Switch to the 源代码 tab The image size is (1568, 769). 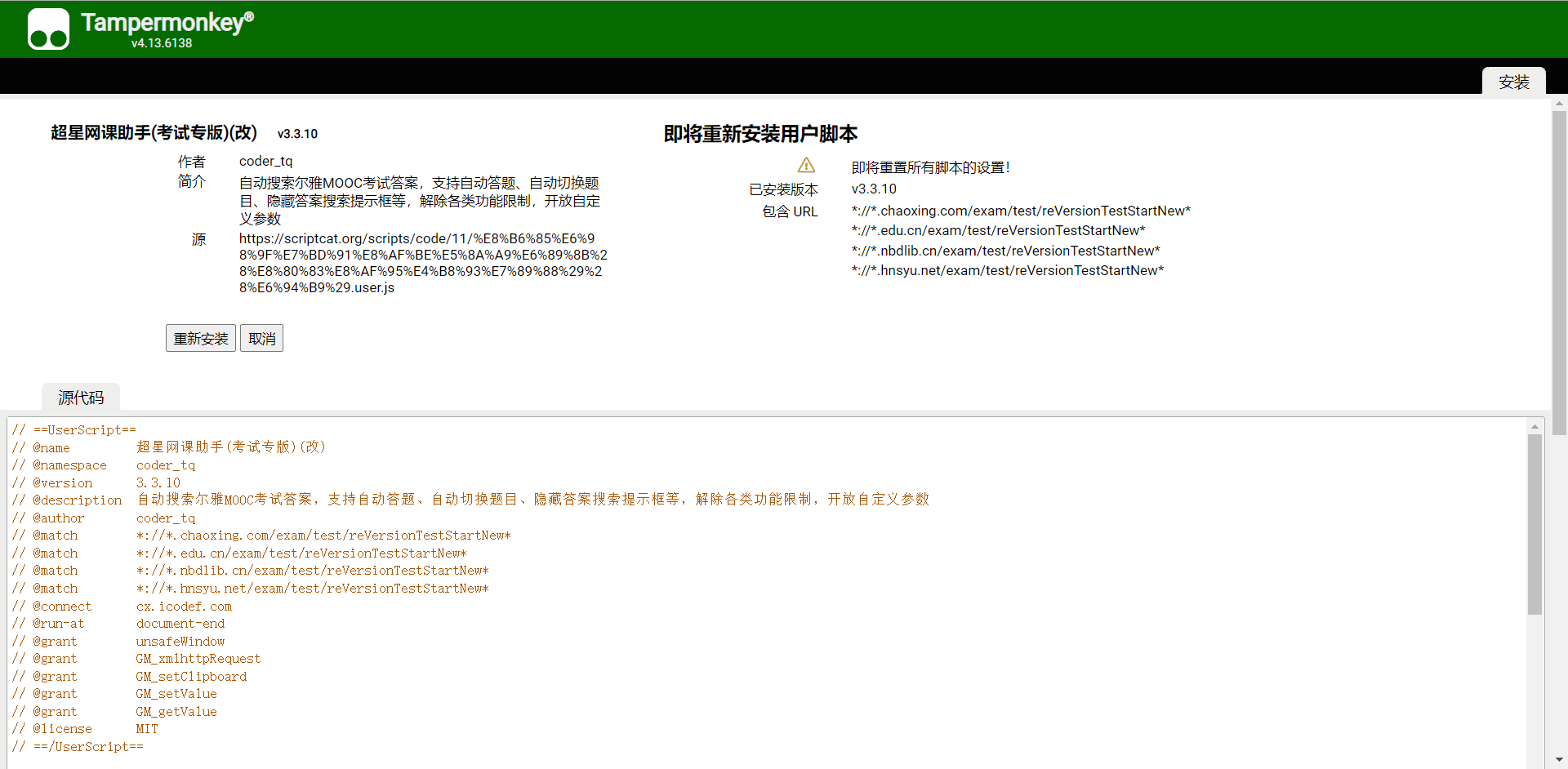click(81, 398)
